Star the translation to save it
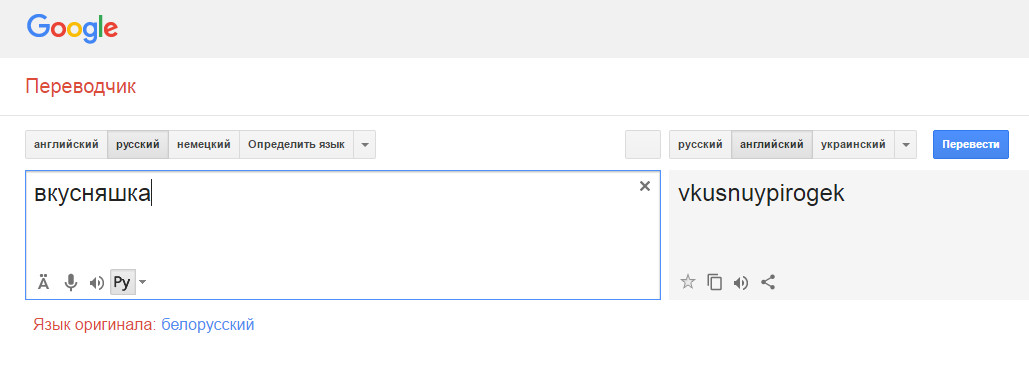Screen dimensions: 1029x366 tap(688, 283)
